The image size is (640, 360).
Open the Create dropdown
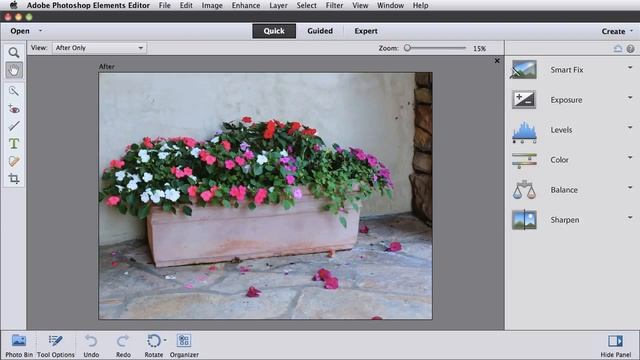pyautogui.click(x=617, y=31)
